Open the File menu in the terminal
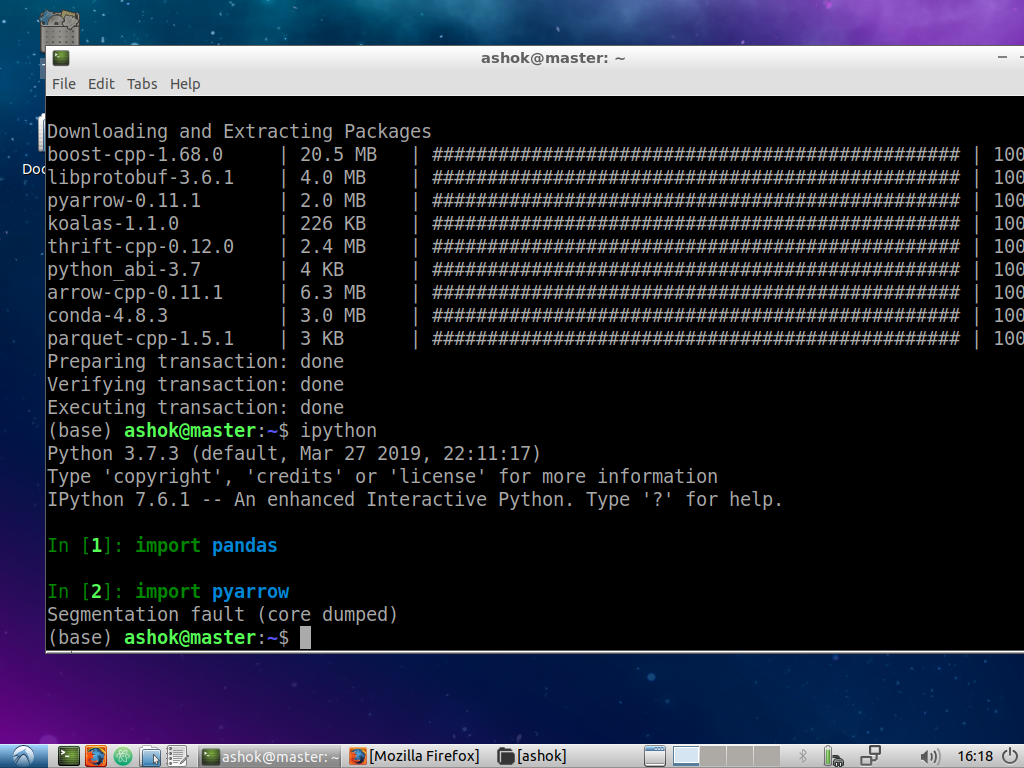Viewport: 1024px width, 768px height. (x=63, y=84)
